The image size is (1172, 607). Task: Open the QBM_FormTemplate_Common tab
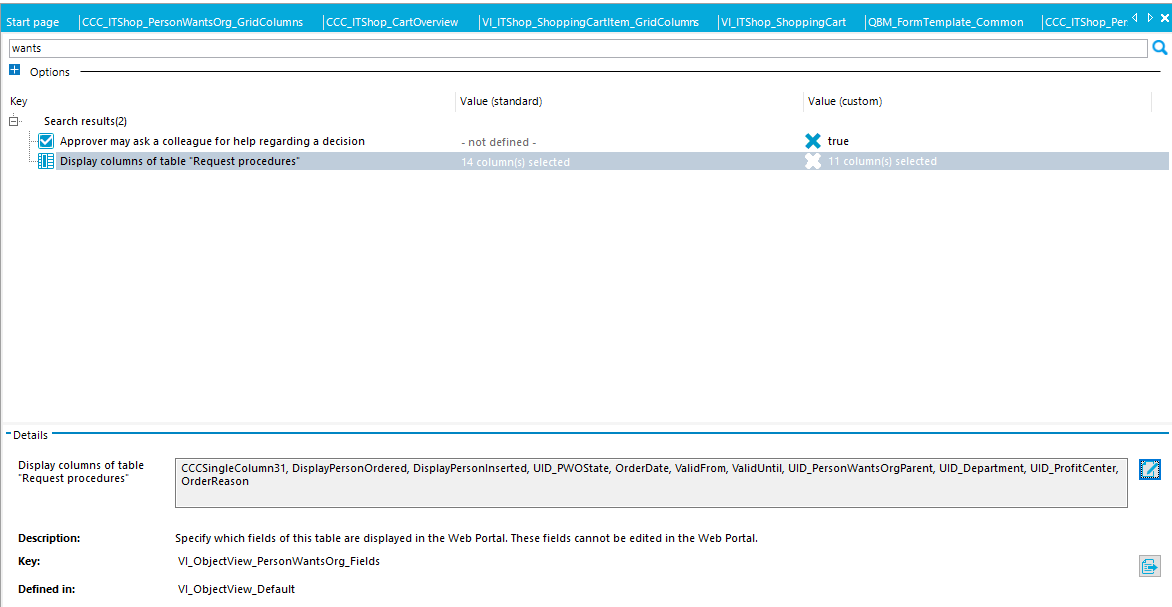click(947, 21)
